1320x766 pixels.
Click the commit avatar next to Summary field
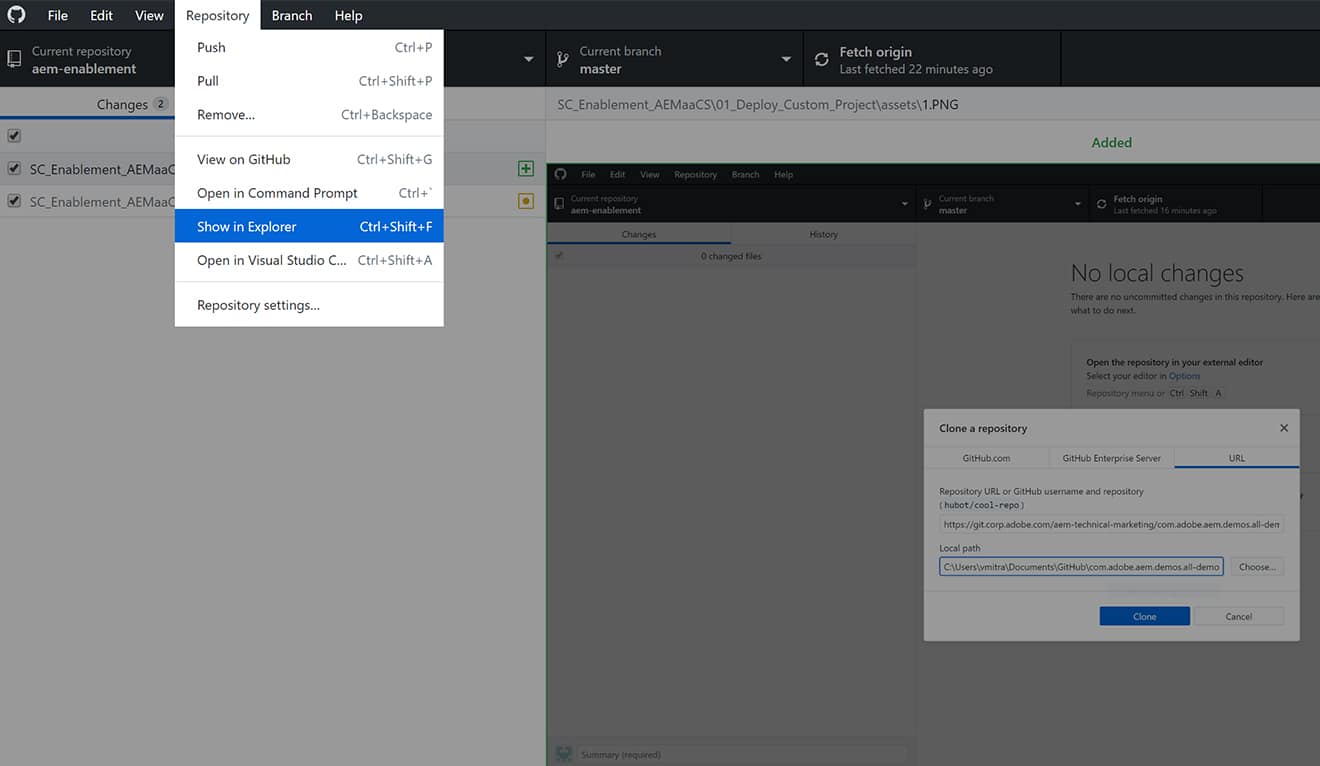(x=563, y=753)
